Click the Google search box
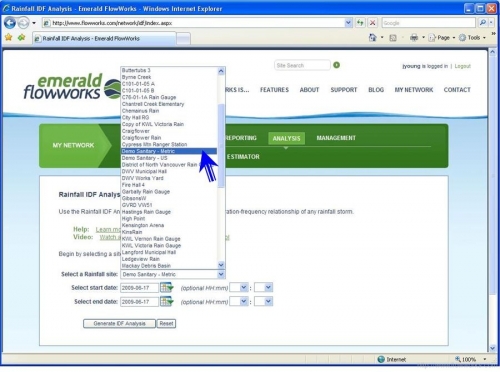The image size is (500, 372). (x=428, y=23)
